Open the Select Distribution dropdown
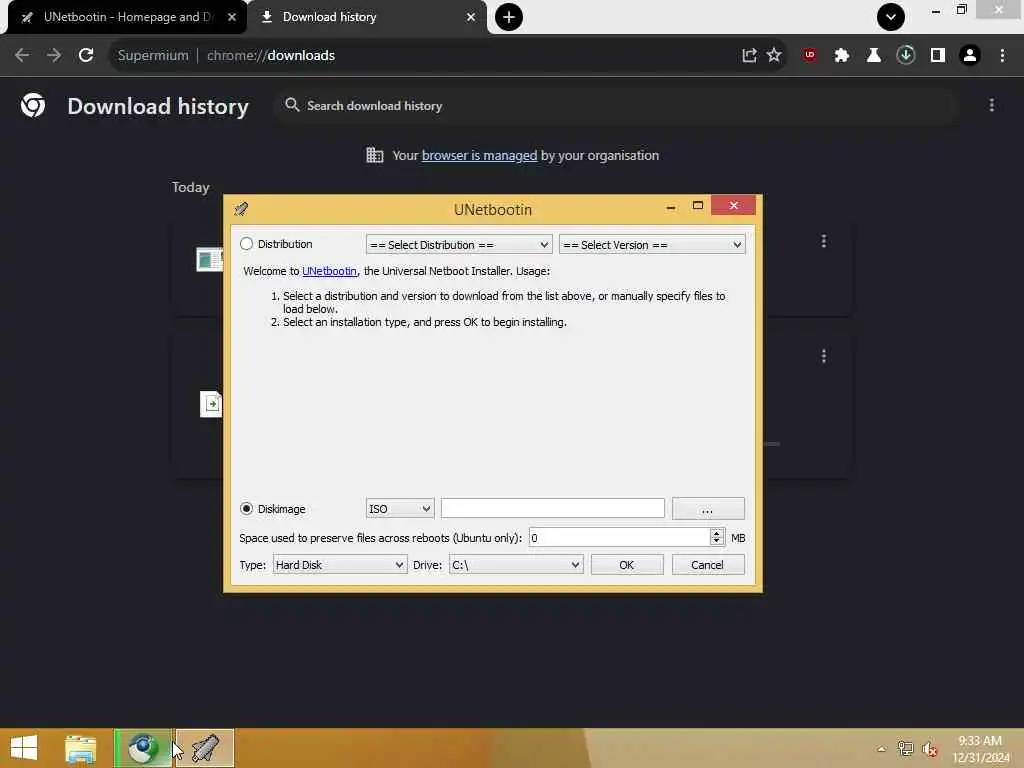The image size is (1024, 768). [x=458, y=245]
